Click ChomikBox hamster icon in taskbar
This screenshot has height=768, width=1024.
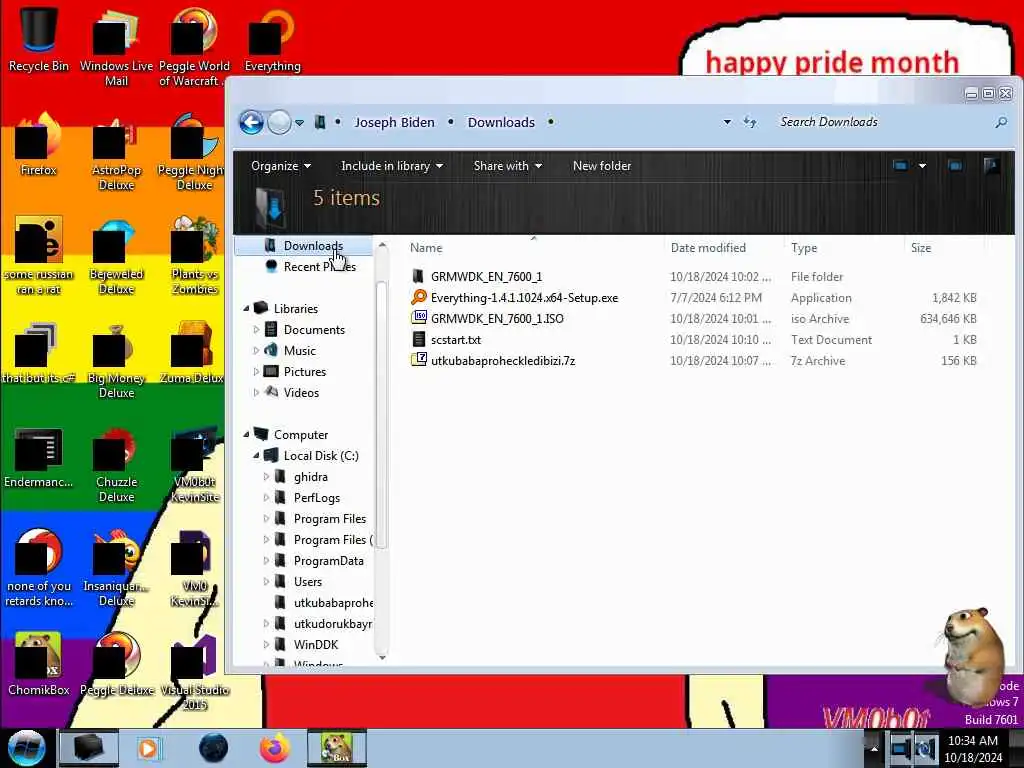coord(337,748)
